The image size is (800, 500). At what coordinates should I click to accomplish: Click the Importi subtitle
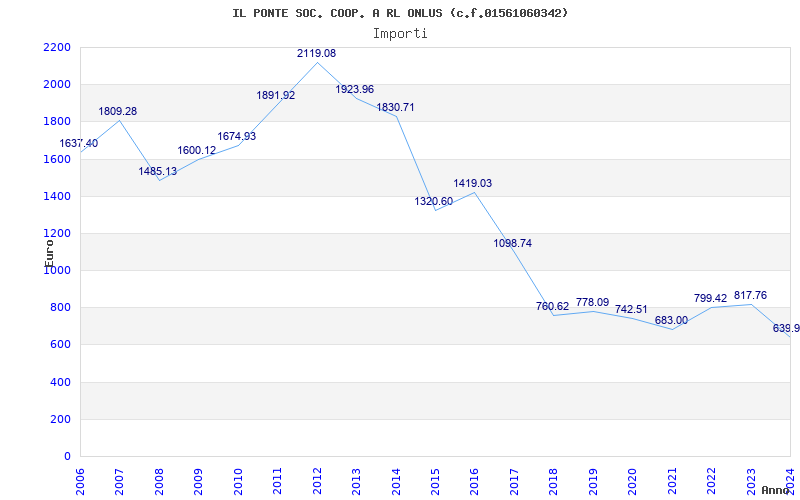tap(400, 34)
